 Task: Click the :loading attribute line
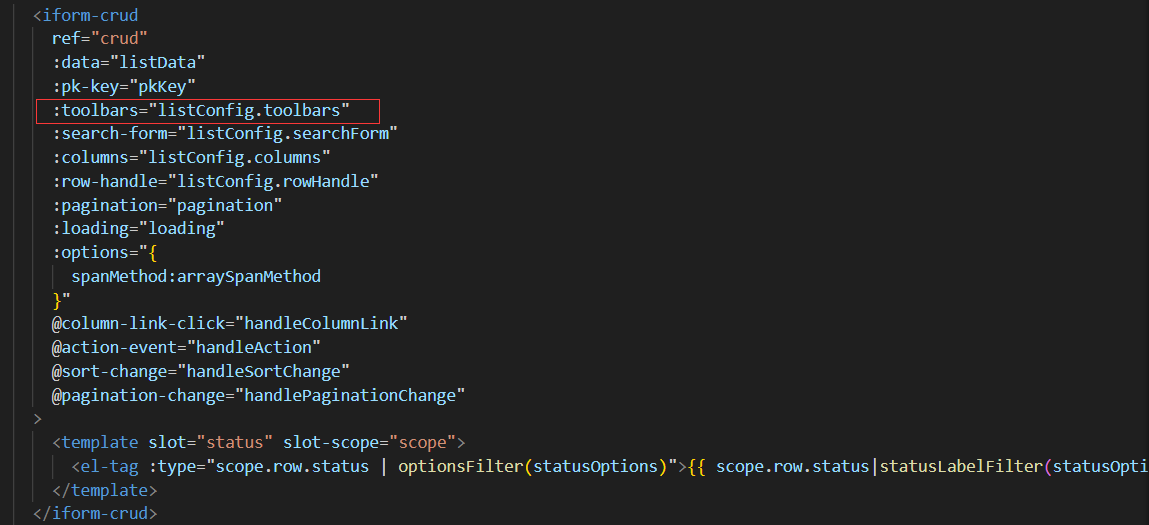138,228
